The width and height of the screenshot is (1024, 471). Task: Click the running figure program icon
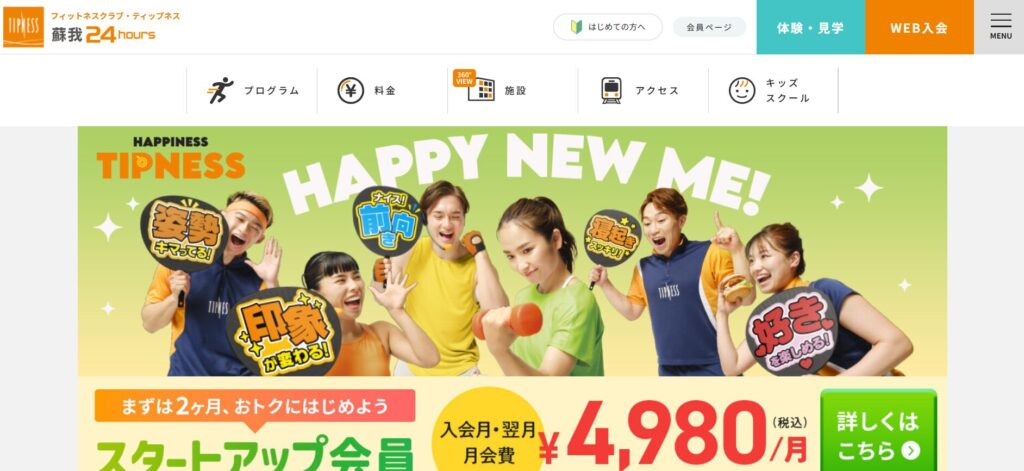(221, 90)
